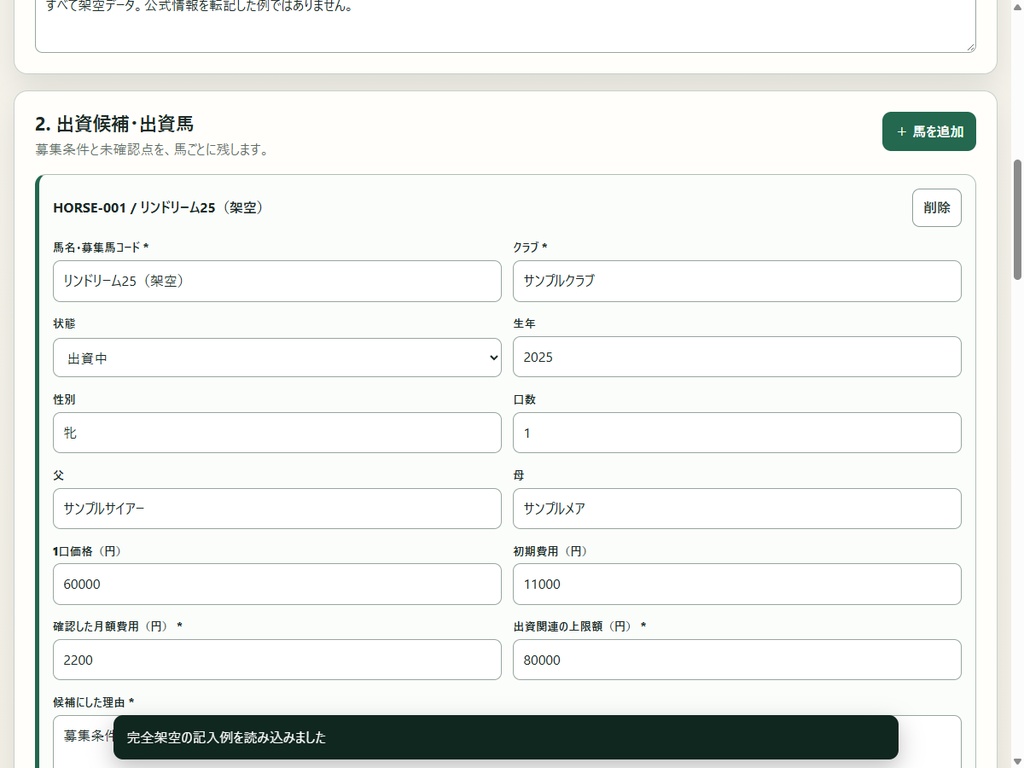Edit the 口数 field showing 1
Image resolution: width=1024 pixels, height=768 pixels.
pos(737,432)
